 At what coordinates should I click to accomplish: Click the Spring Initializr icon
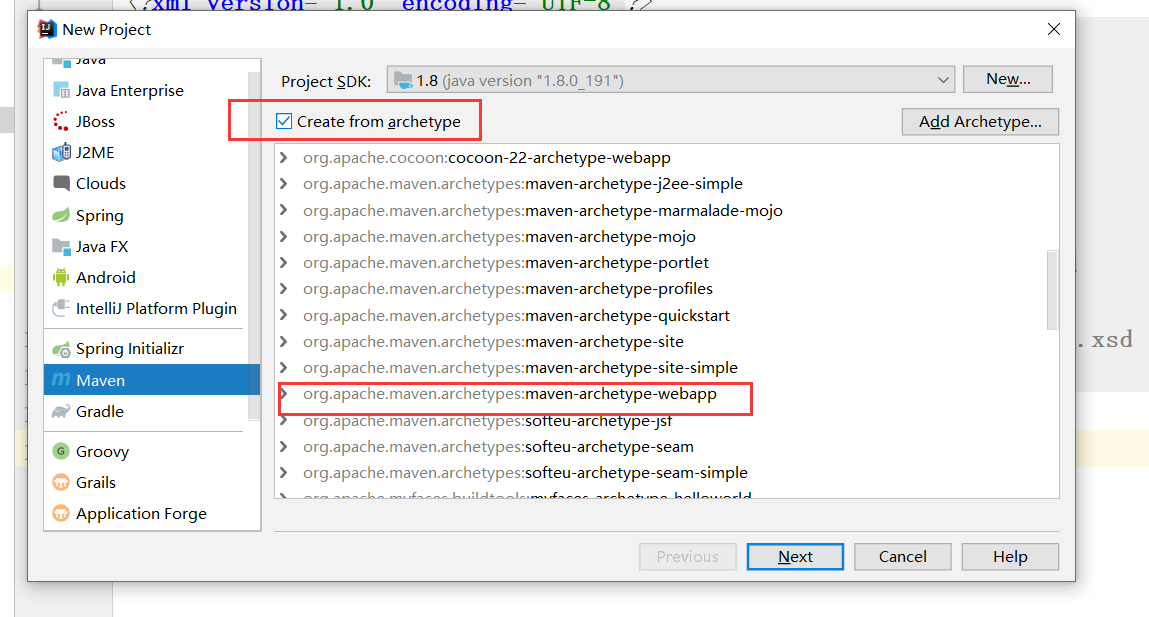(62, 349)
